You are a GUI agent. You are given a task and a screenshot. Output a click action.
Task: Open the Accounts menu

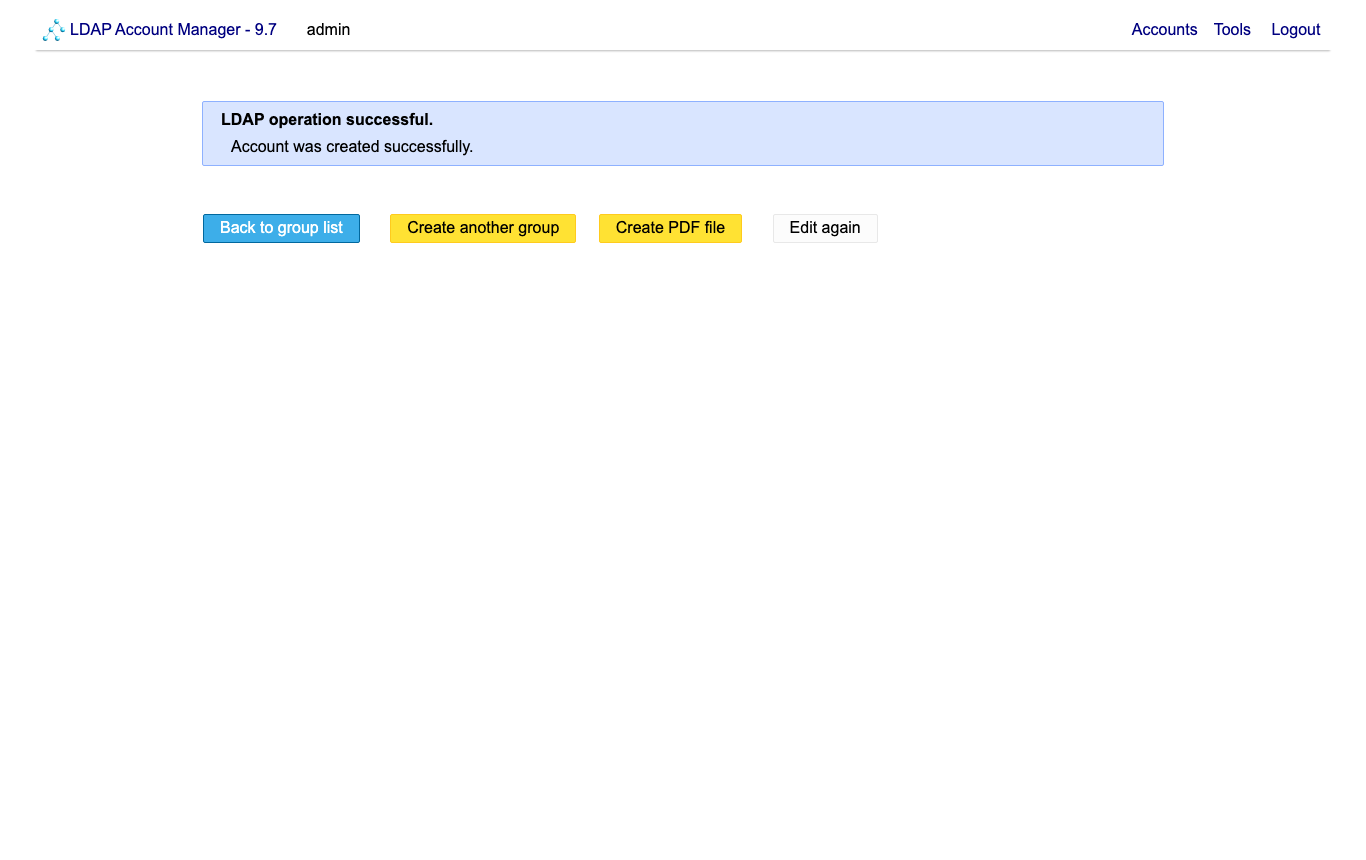(x=1164, y=30)
